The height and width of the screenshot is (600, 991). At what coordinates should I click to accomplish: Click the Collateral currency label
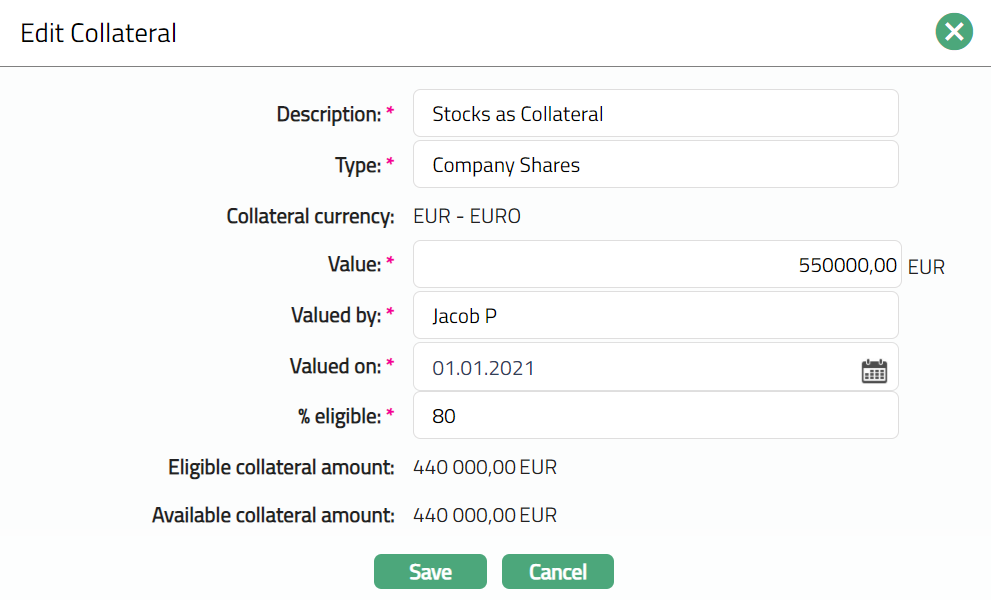(310, 216)
